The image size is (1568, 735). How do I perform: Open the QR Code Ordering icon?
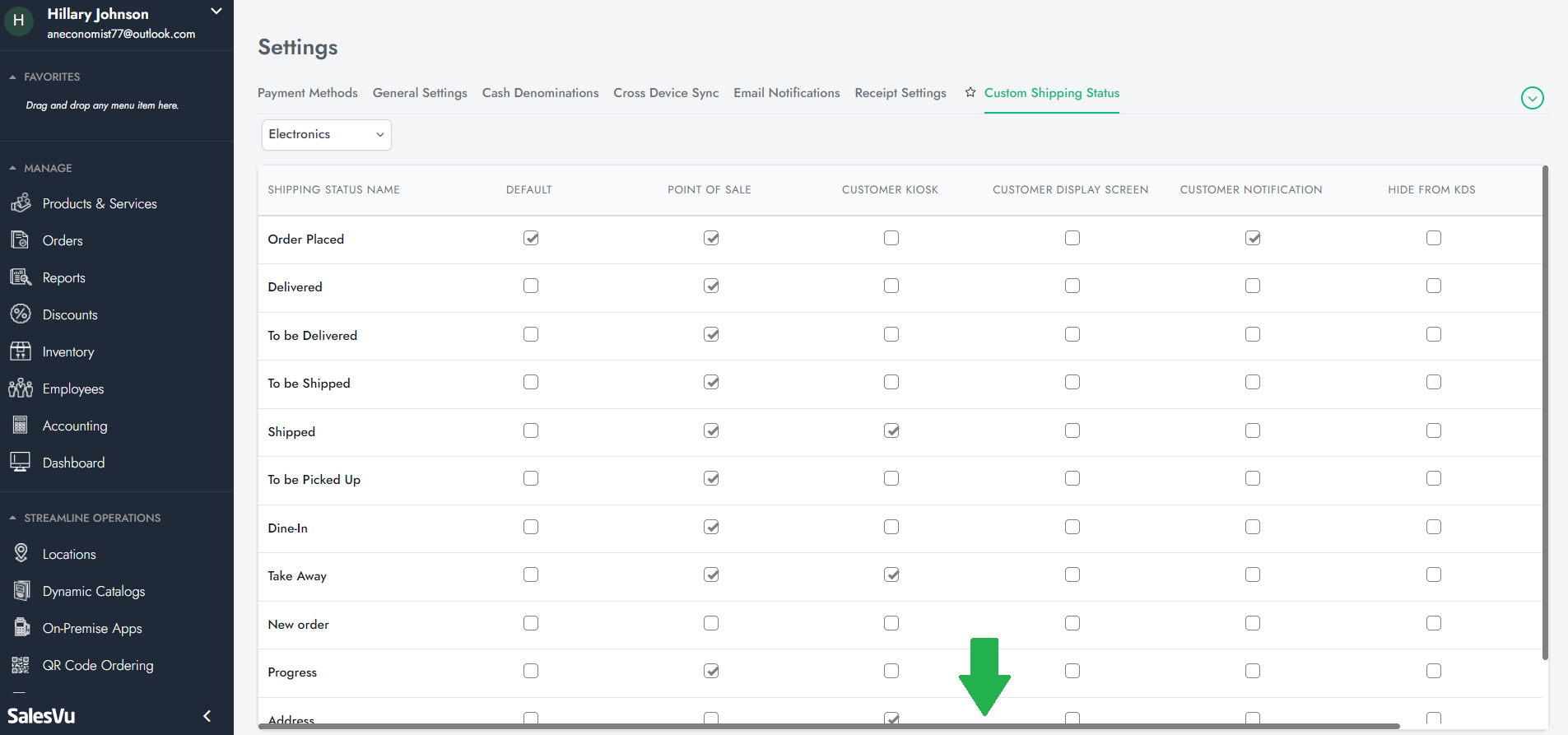(21, 665)
